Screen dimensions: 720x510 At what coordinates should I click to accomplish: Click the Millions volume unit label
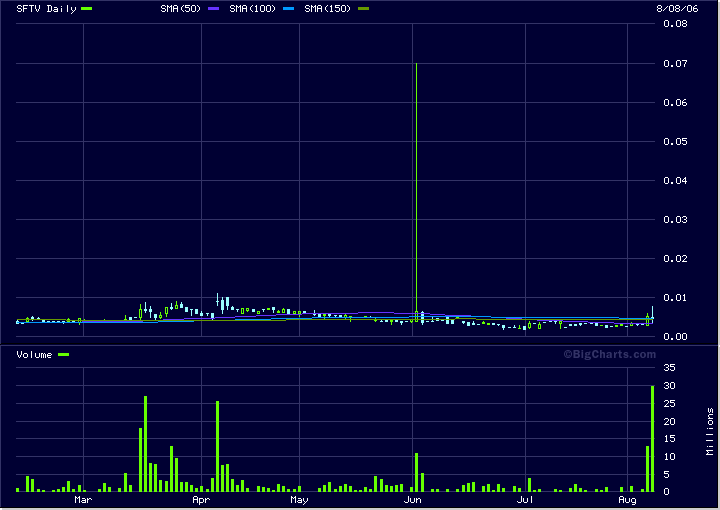(x=710, y=432)
